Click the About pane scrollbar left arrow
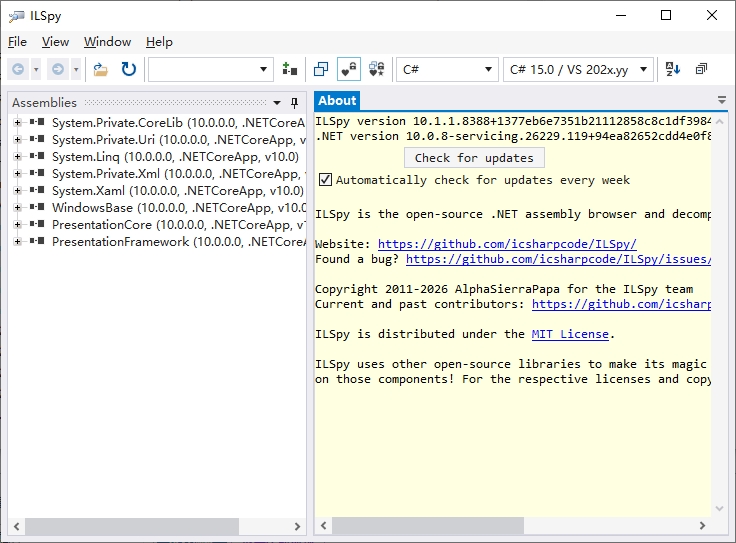Screen dimensions: 736x543 coord(323,526)
